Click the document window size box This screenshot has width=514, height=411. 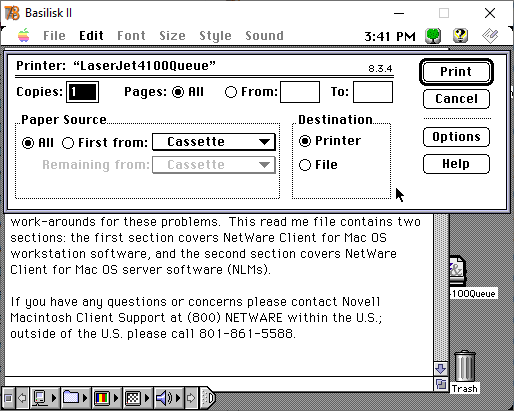point(441,384)
